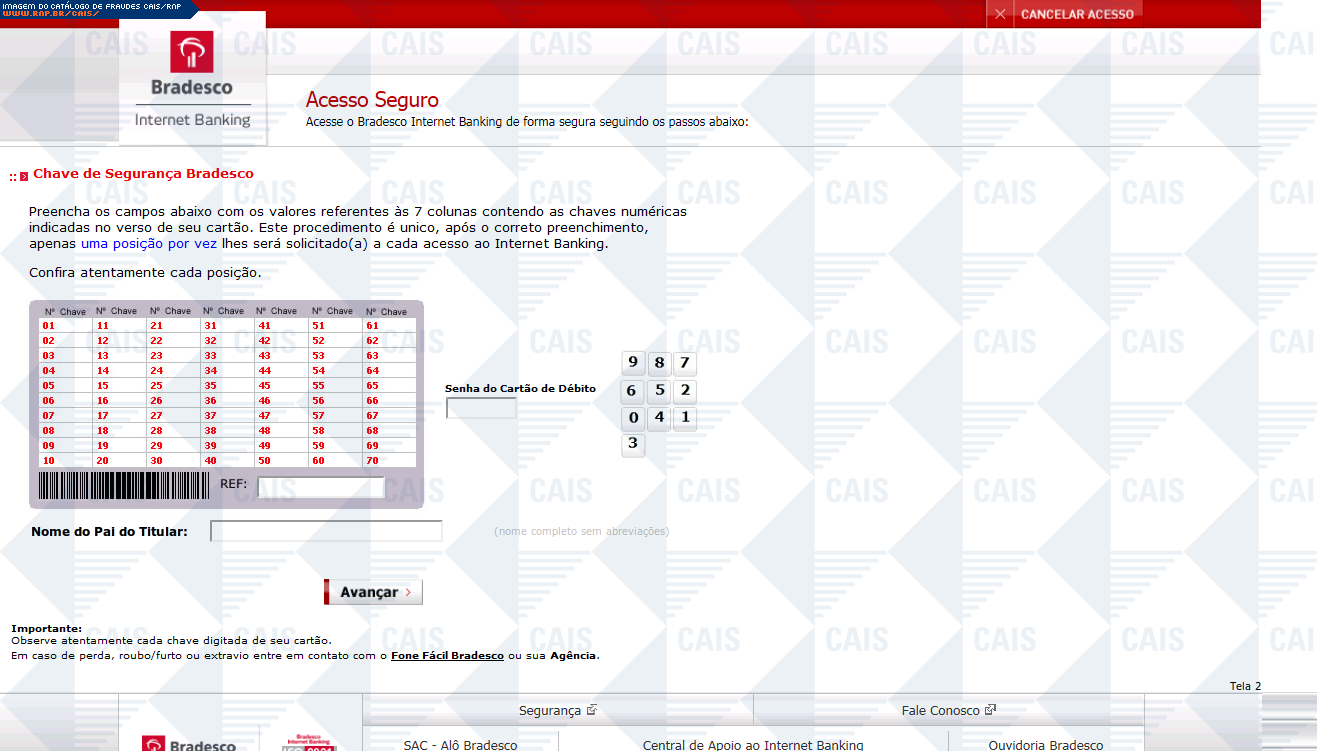This screenshot has height=751, width=1317.
Task: Open the Fone Fácil Bradesco link
Action: click(x=447, y=656)
